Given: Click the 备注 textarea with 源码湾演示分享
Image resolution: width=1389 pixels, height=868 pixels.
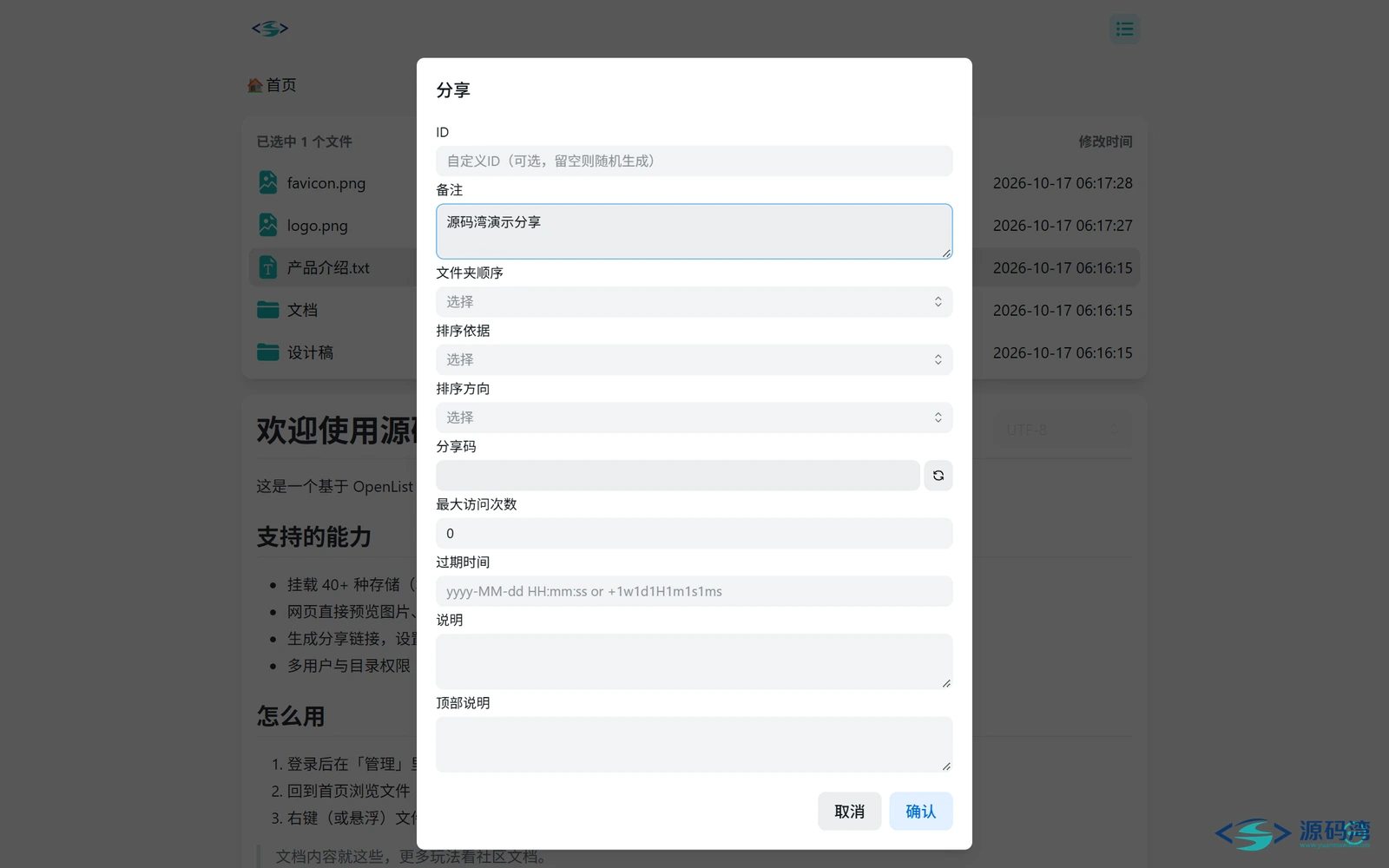Looking at the screenshot, I should point(694,232).
